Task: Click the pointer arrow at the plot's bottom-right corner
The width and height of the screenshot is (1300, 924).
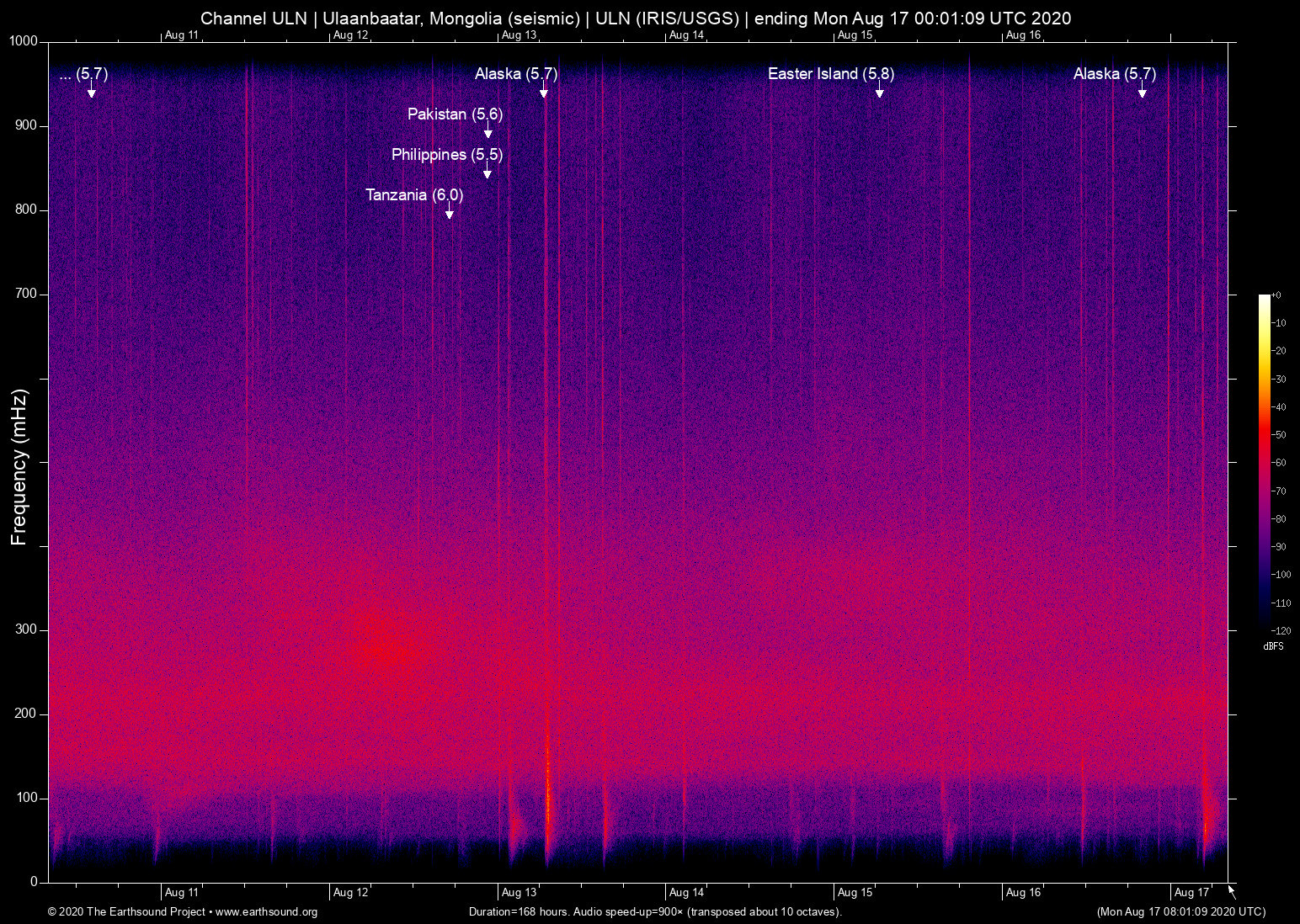Action: point(1232,891)
